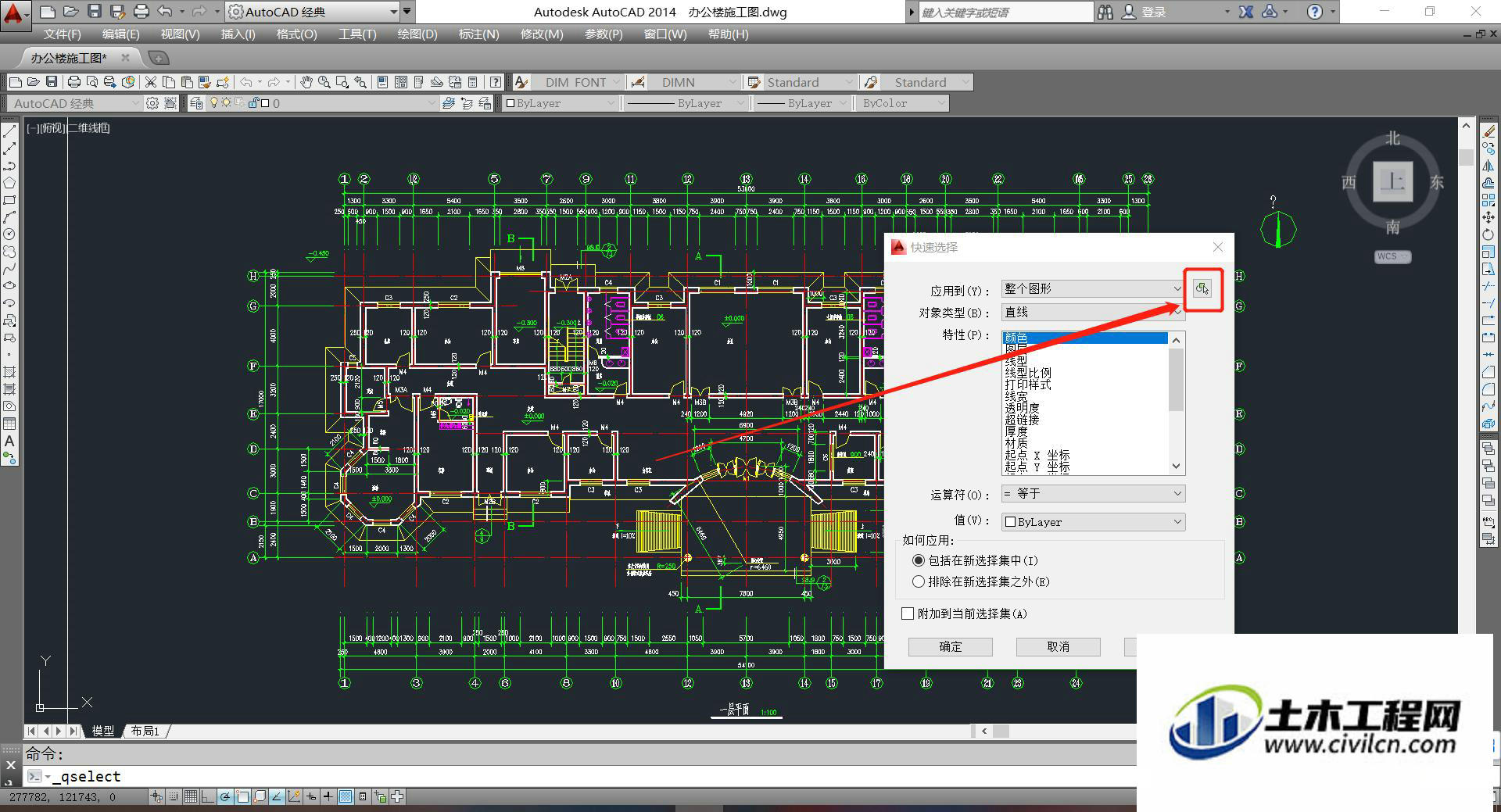Switch to the 布局1 layout tab
Screen dimensions: 1501x812
point(145,731)
